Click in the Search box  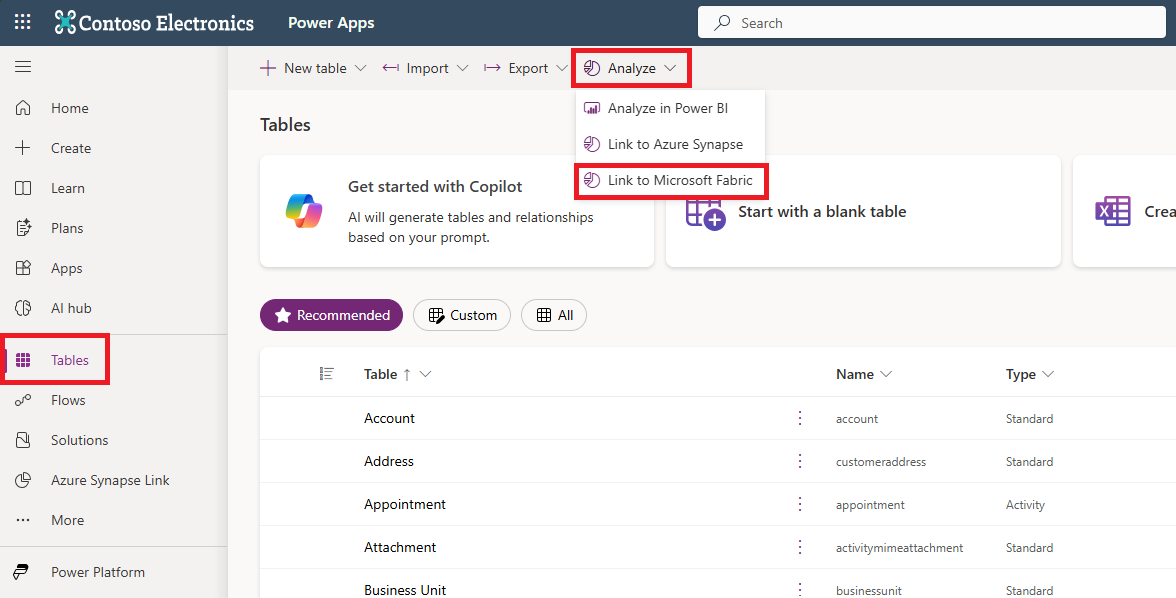click(x=932, y=23)
